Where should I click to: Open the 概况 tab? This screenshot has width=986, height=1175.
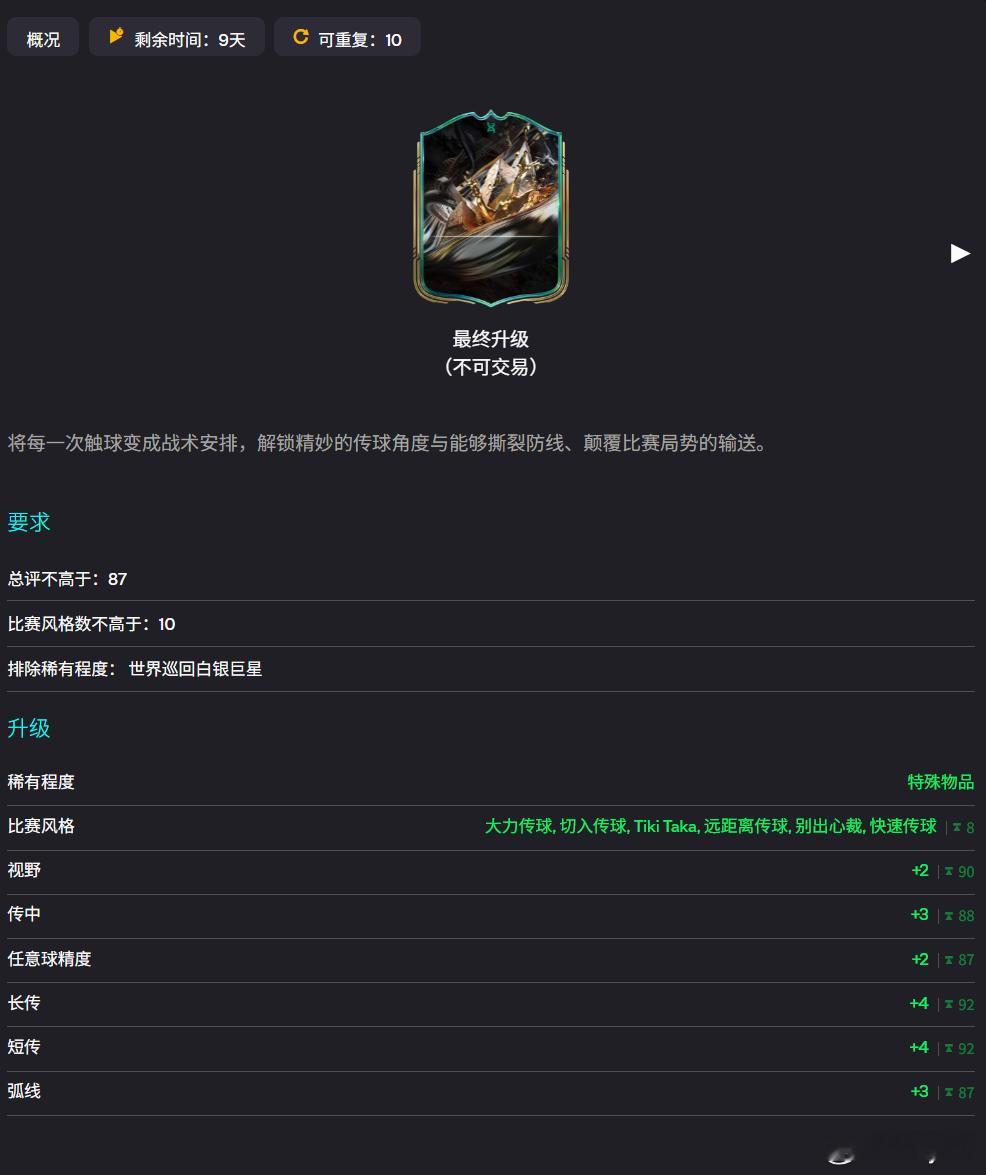pos(43,37)
